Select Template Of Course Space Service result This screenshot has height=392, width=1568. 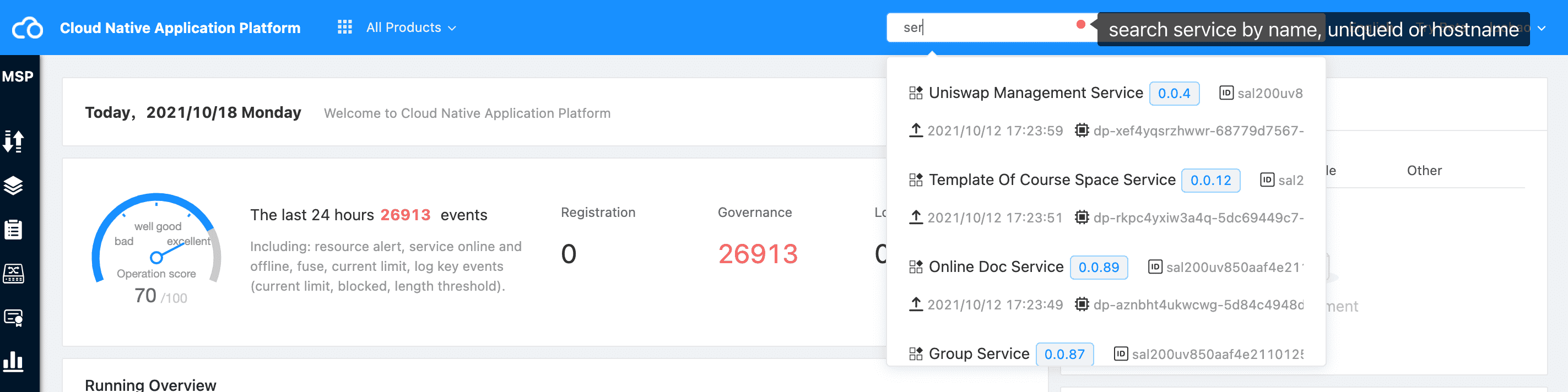click(x=1052, y=180)
